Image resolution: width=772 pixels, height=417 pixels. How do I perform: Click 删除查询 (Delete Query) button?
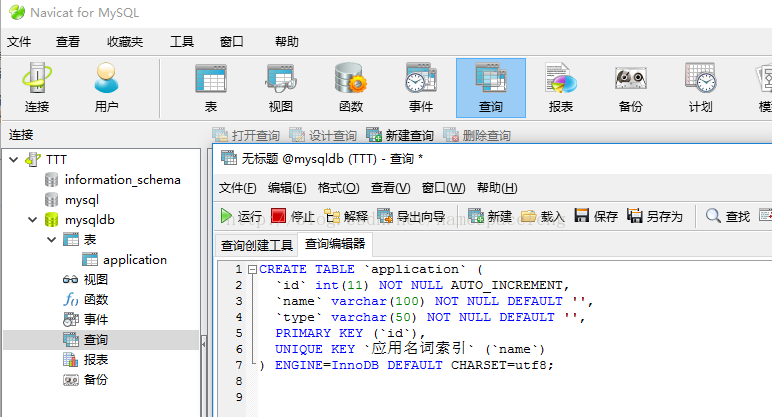pos(477,135)
